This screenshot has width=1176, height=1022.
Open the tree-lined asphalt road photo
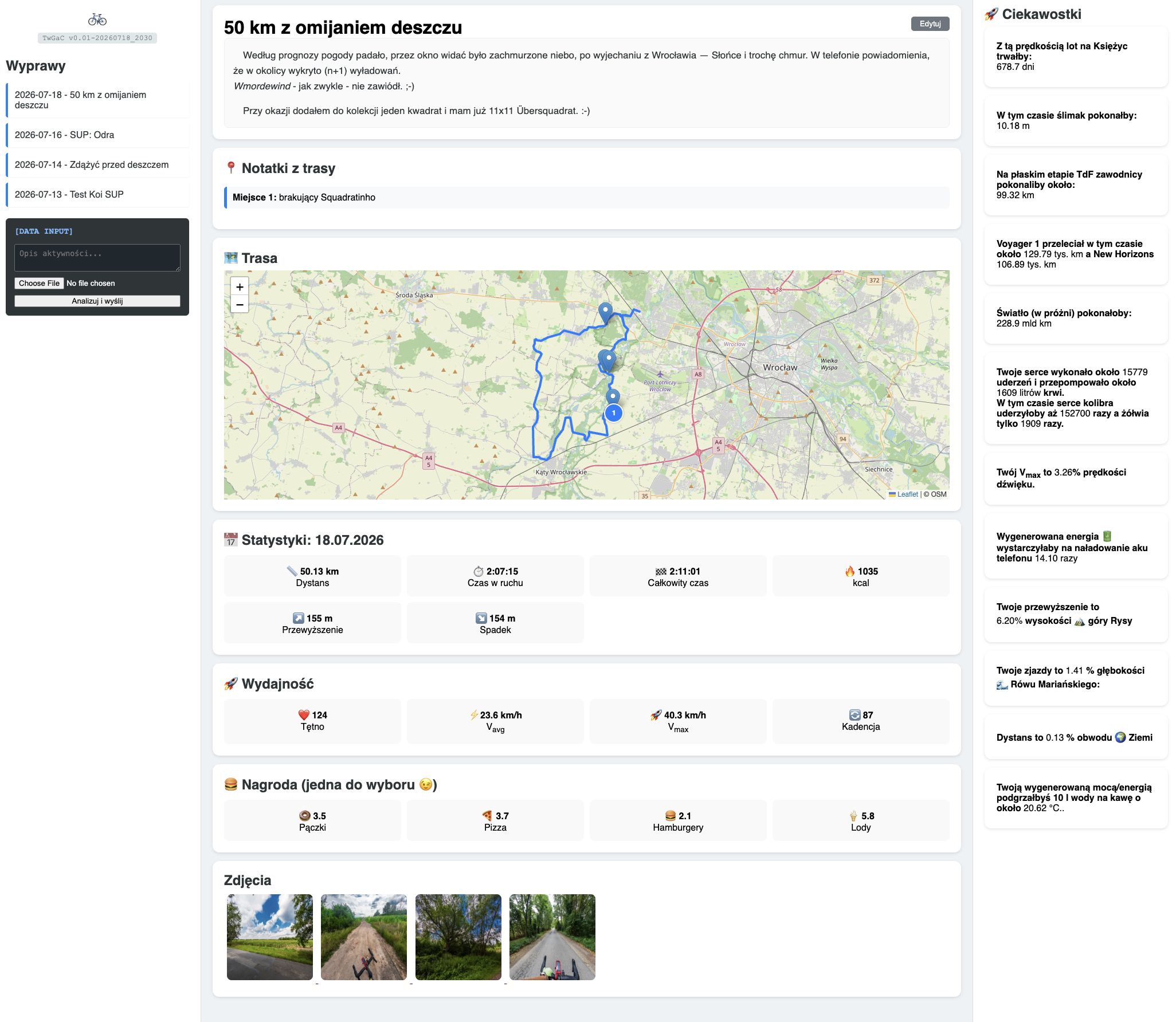pos(552,937)
